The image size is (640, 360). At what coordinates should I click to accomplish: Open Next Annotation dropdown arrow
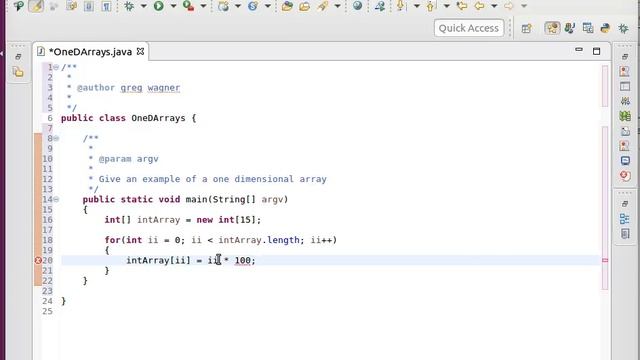pyautogui.click(x=416, y=6)
